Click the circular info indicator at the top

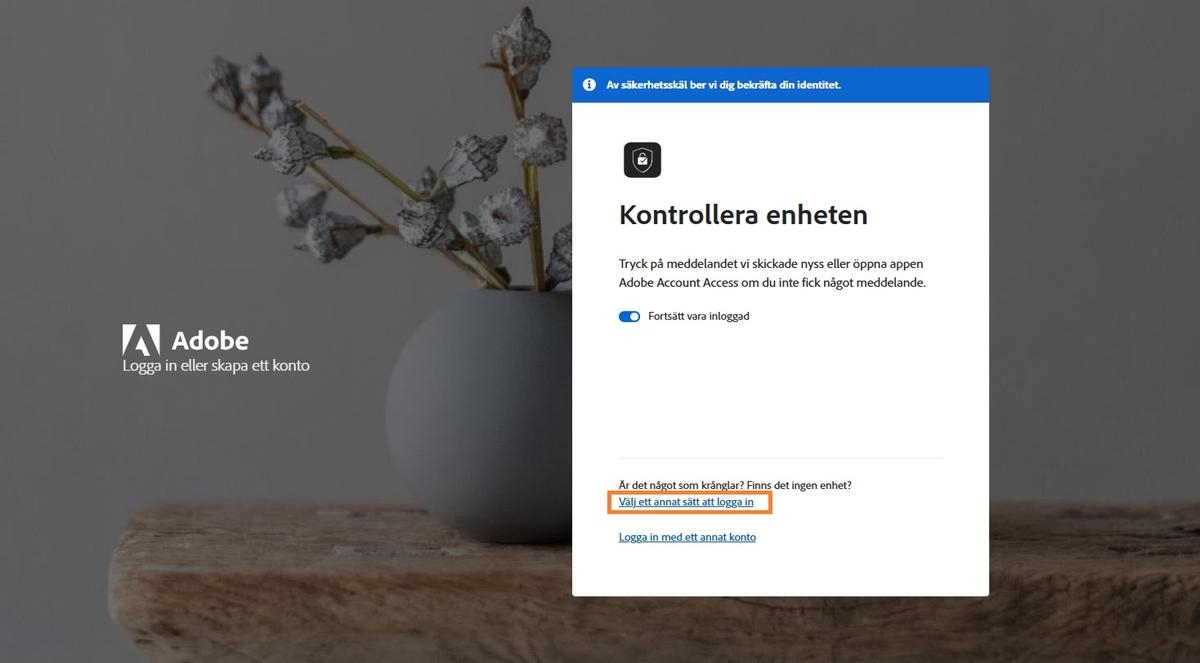[589, 84]
